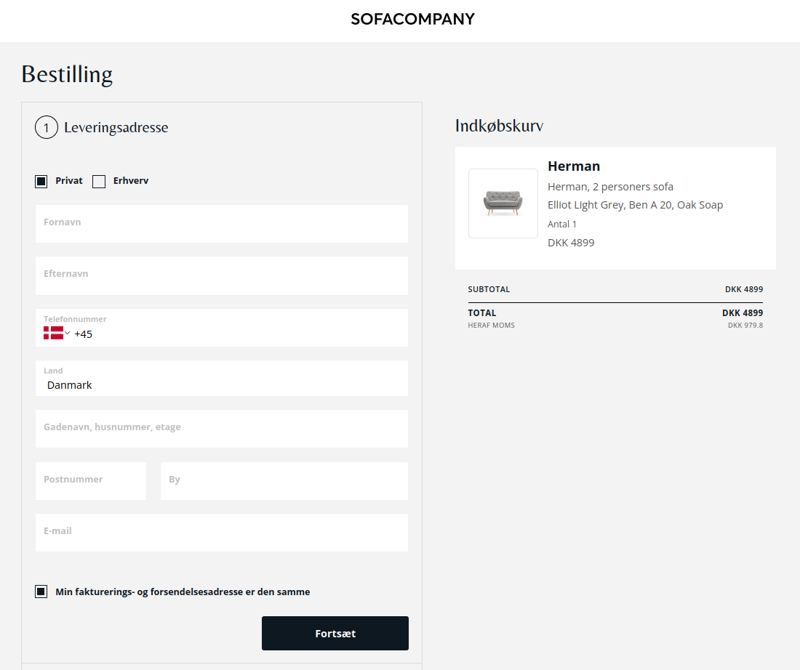Click the Herman, 2 personers sofa description
This screenshot has height=670, width=800.
pos(610,187)
